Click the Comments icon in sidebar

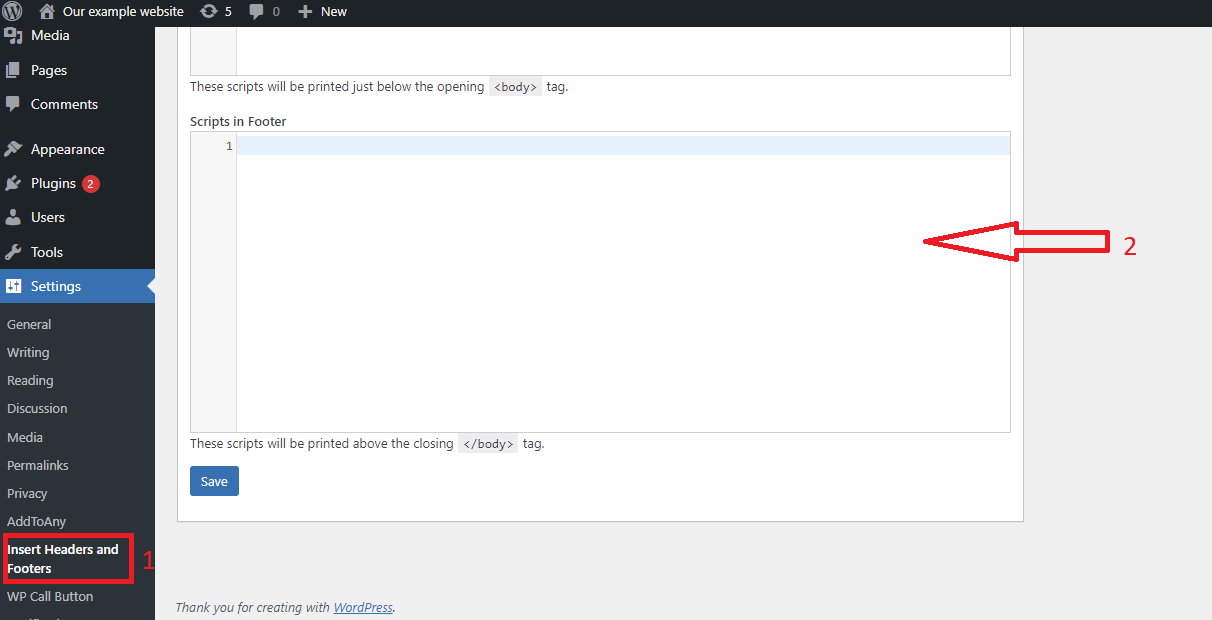(x=13, y=104)
